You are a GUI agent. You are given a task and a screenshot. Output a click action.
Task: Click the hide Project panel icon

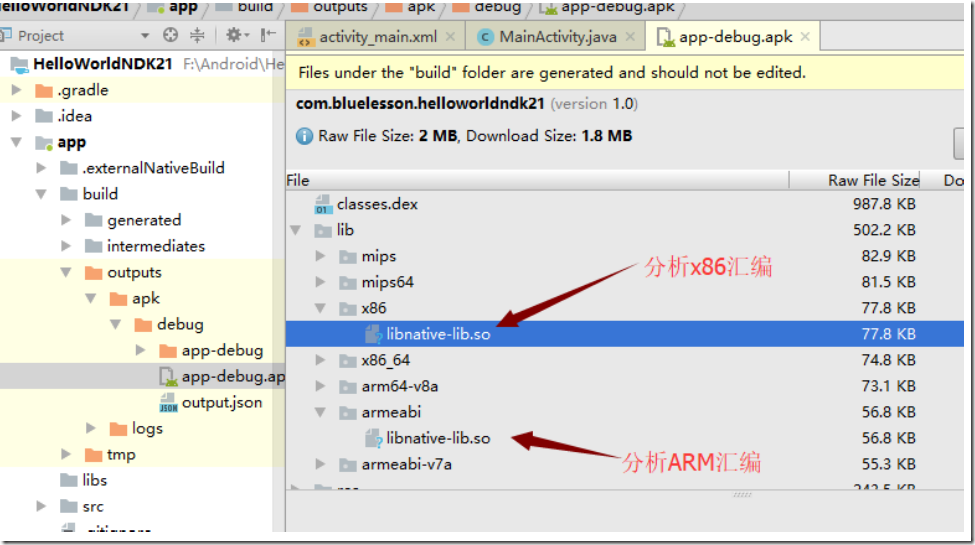coord(268,35)
